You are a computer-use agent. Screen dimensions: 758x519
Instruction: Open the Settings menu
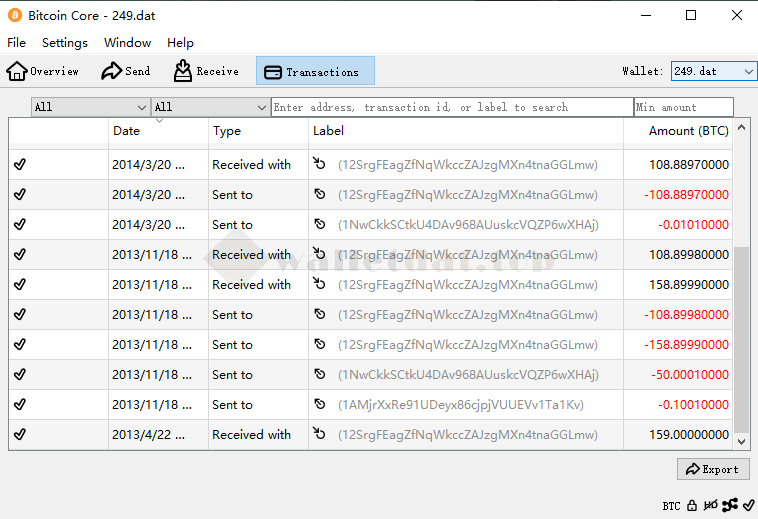[x=65, y=43]
